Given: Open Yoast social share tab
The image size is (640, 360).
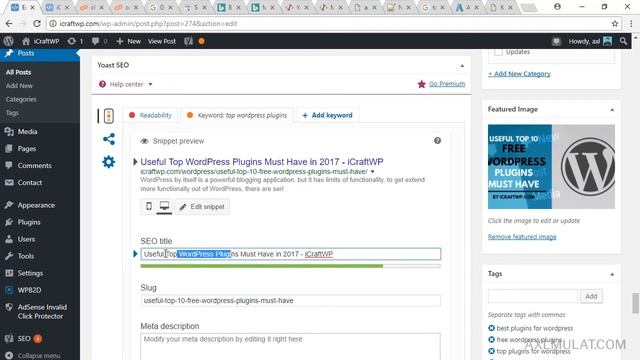Looking at the screenshot, I should click(x=109, y=139).
